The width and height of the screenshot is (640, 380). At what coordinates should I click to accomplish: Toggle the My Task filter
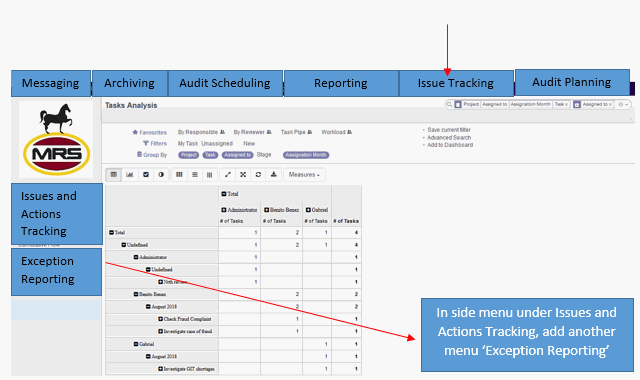coord(188,144)
